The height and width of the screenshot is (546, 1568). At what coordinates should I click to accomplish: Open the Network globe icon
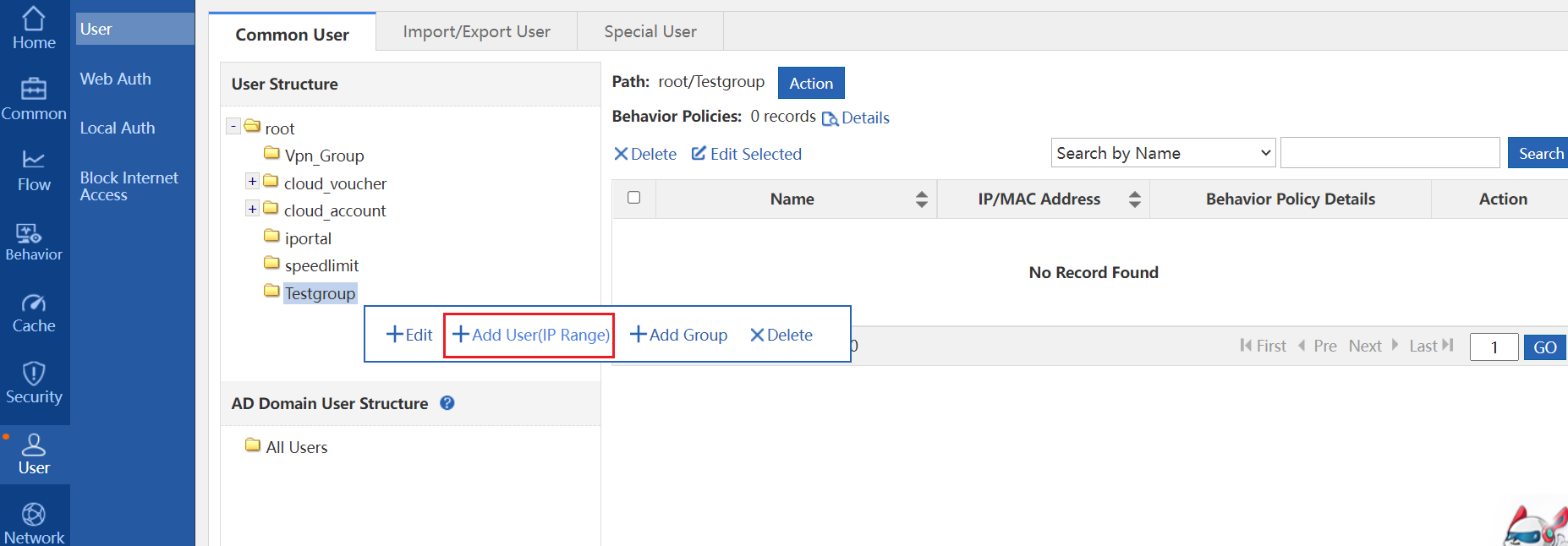pyautogui.click(x=34, y=514)
